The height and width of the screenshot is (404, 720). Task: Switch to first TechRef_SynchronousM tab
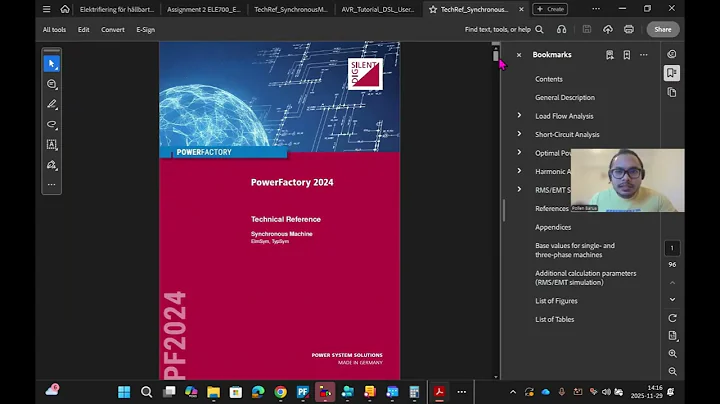click(x=291, y=9)
